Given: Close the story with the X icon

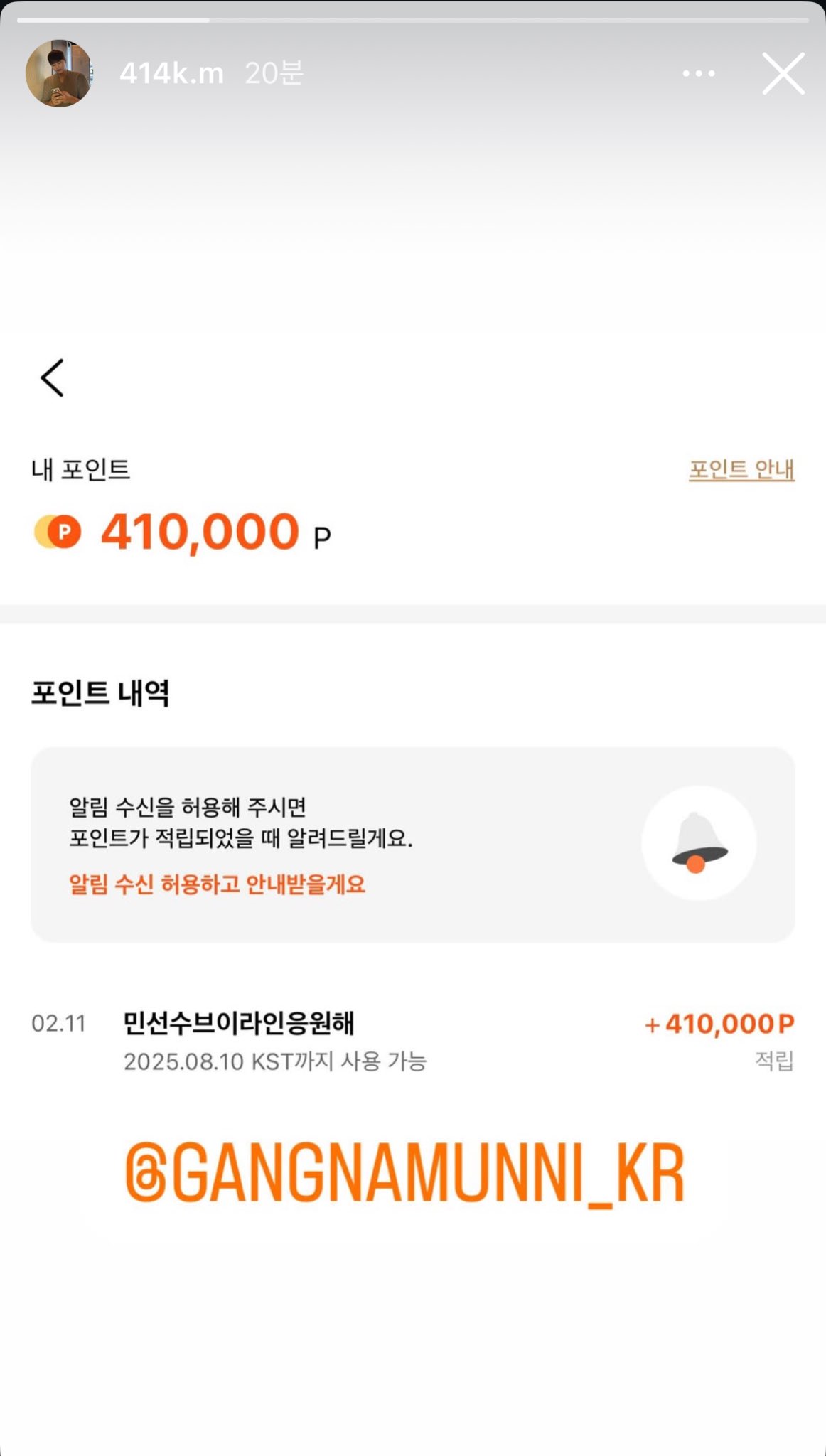Looking at the screenshot, I should point(783,73).
